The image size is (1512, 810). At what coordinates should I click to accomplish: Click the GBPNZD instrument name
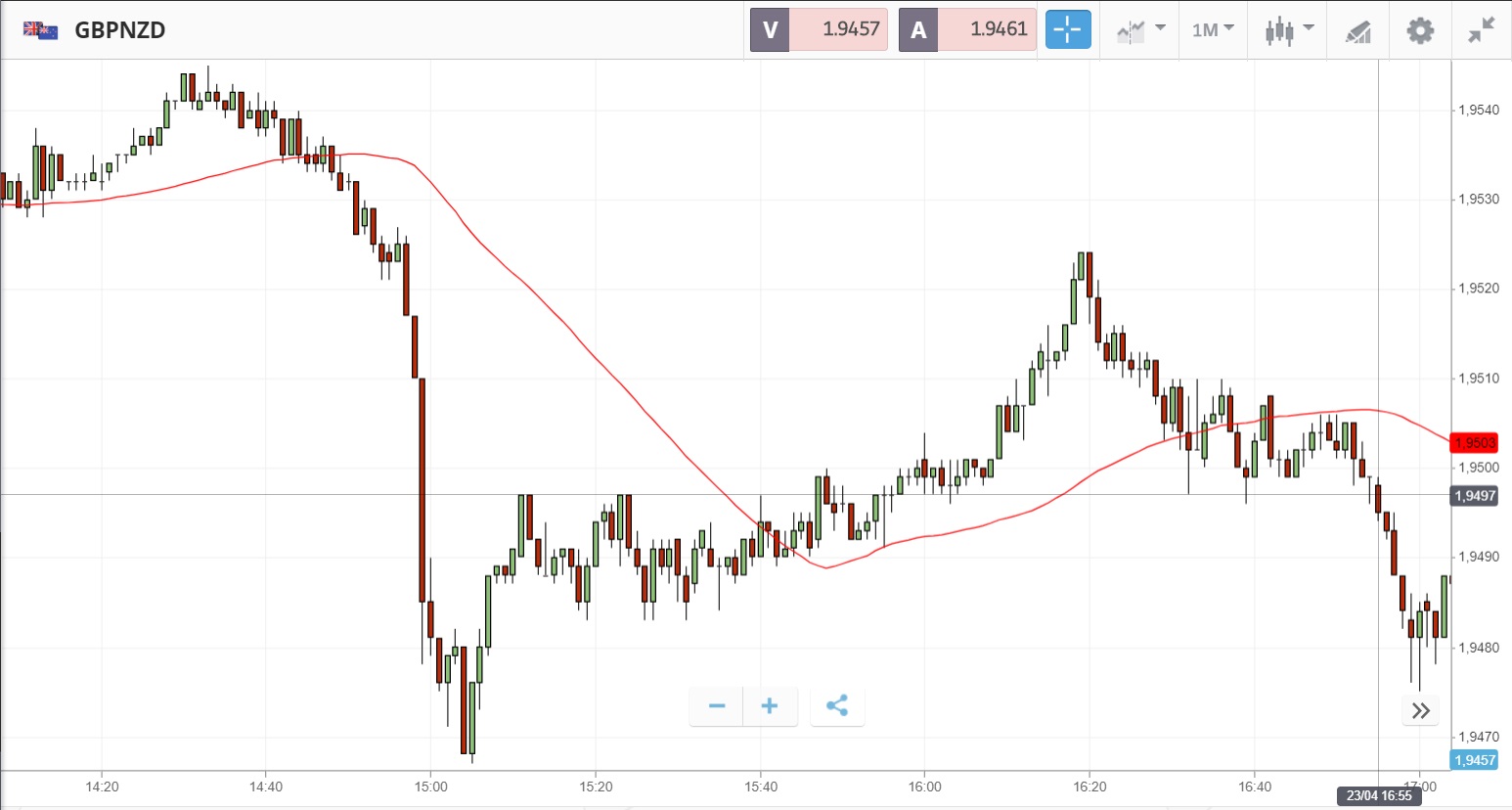point(120,30)
